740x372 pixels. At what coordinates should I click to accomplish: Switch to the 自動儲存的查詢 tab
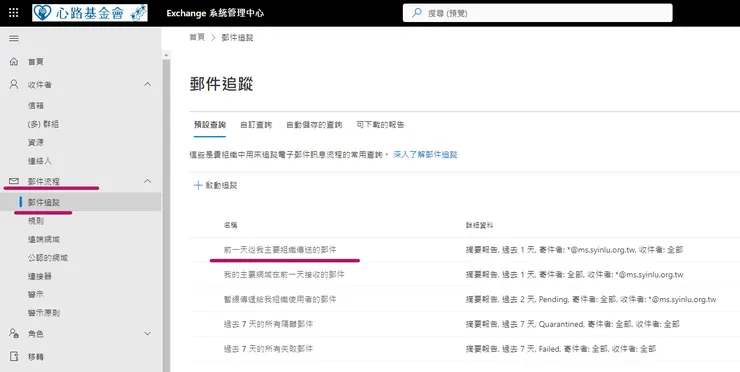314,125
